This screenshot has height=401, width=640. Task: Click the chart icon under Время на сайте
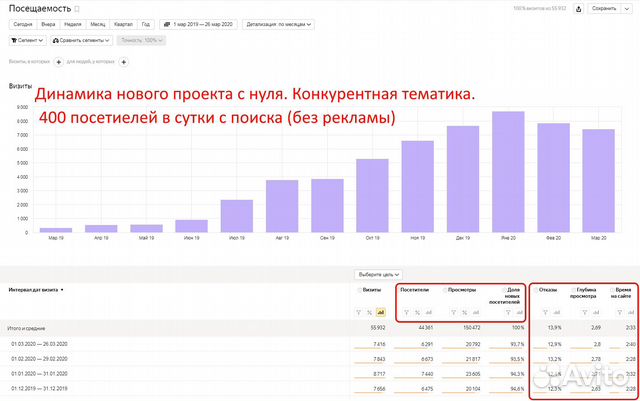[x=631, y=312]
